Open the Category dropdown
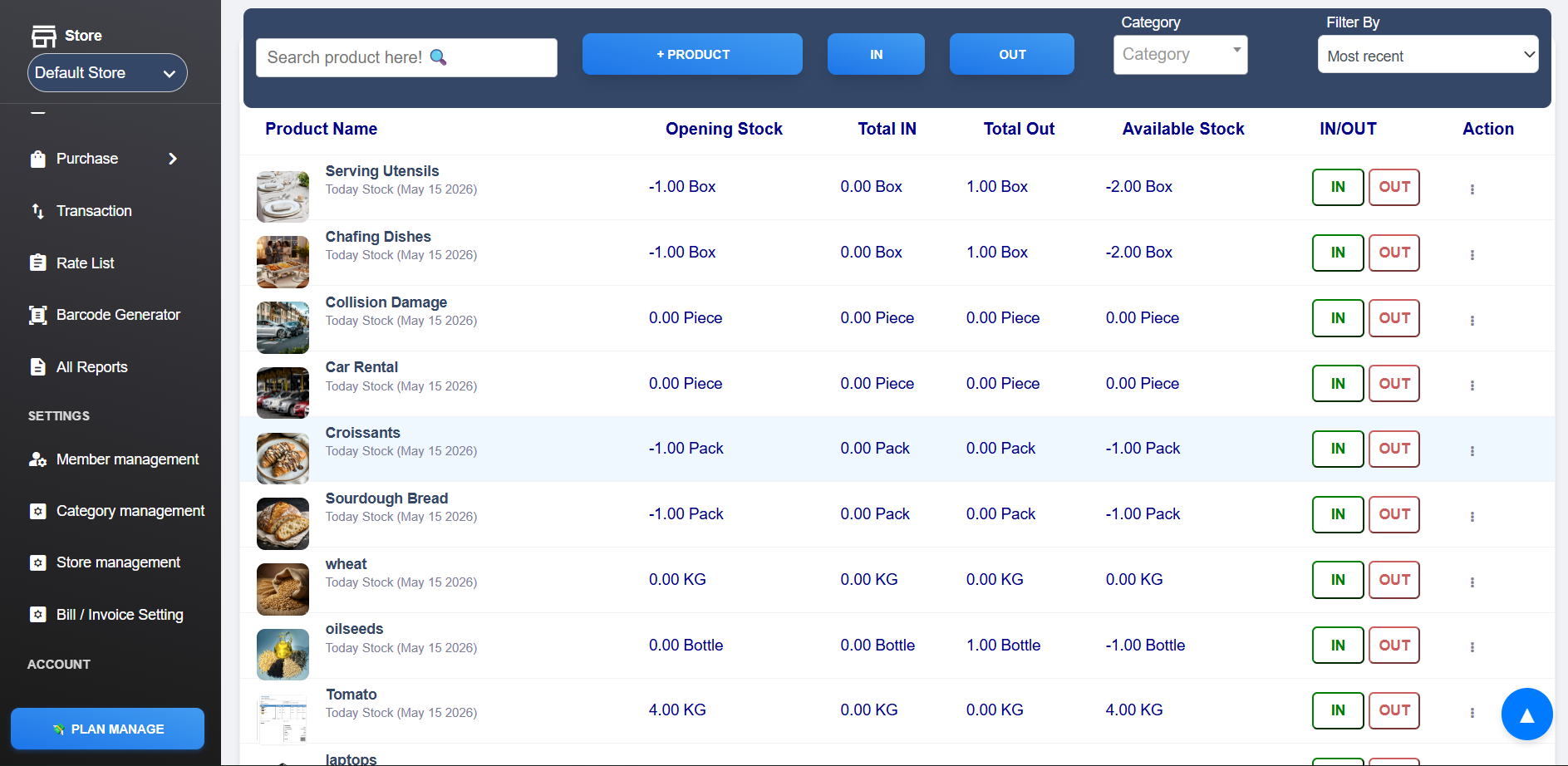The width and height of the screenshot is (1568, 766). (x=1180, y=55)
